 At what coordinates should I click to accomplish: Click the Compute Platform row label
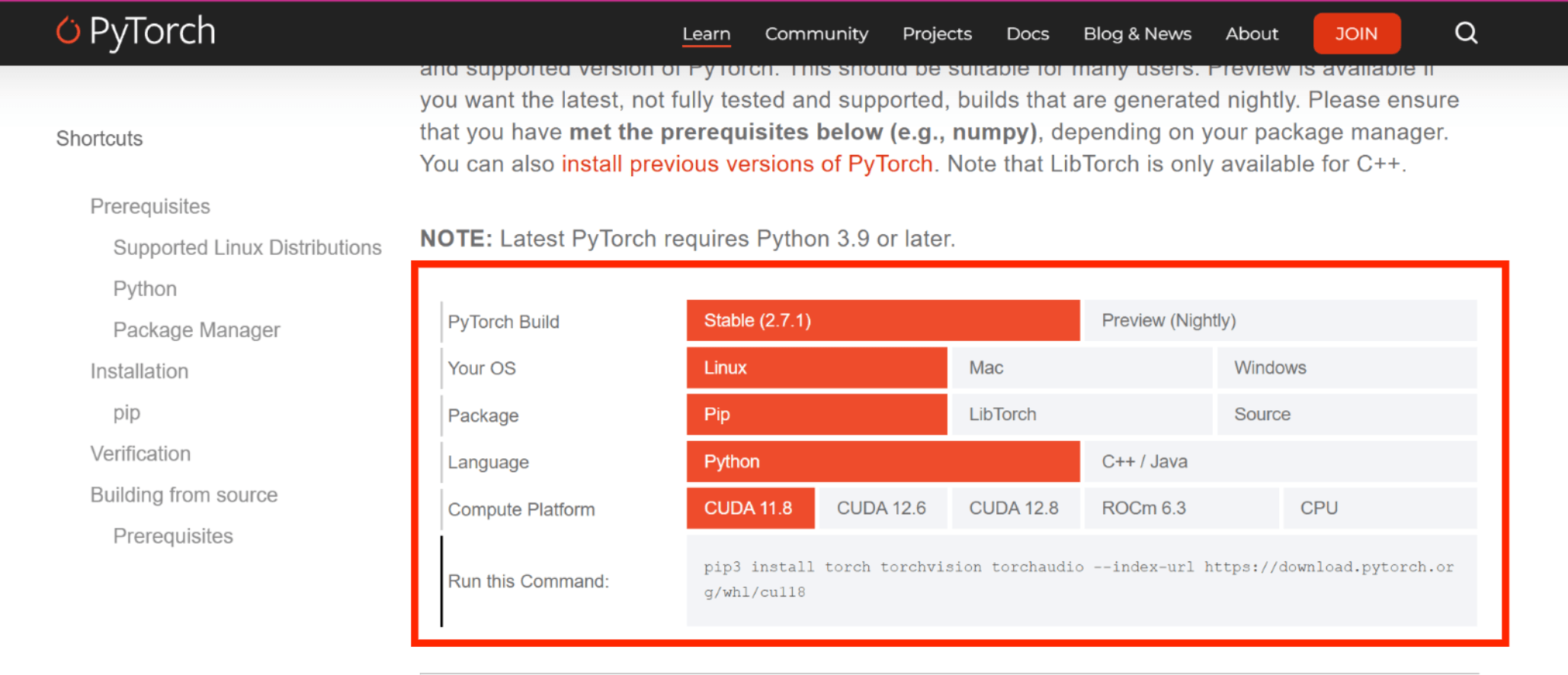coord(521,509)
